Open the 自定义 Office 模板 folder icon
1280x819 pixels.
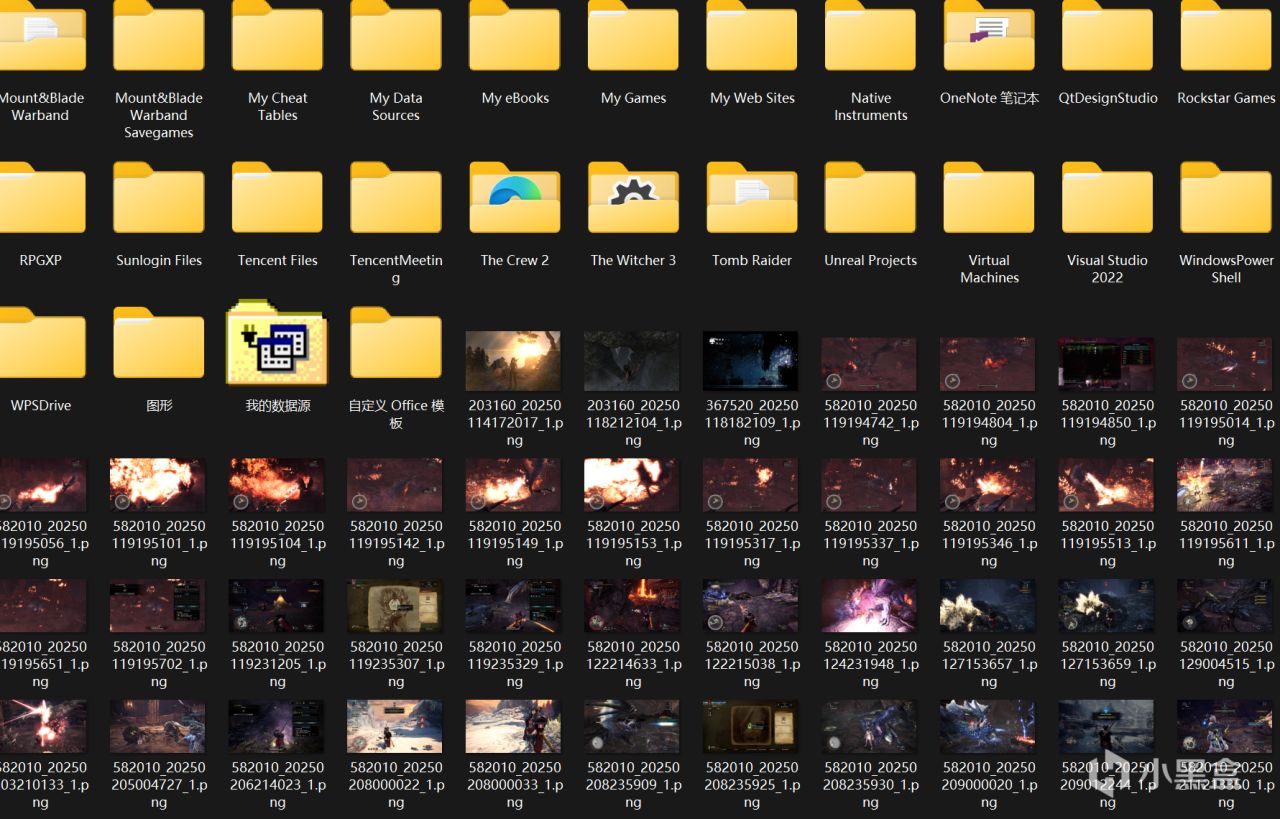click(x=396, y=343)
